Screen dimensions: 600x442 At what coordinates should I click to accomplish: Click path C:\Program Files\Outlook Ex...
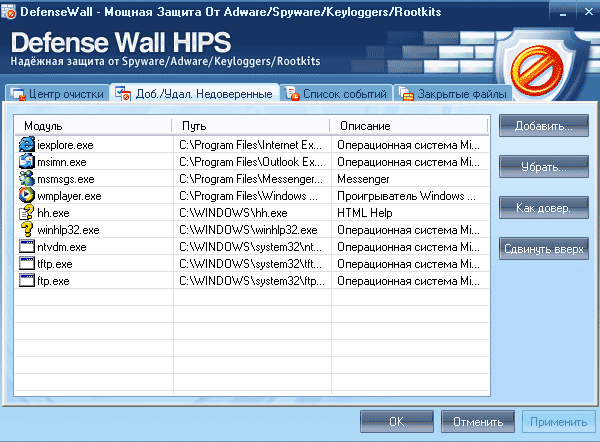point(251,162)
